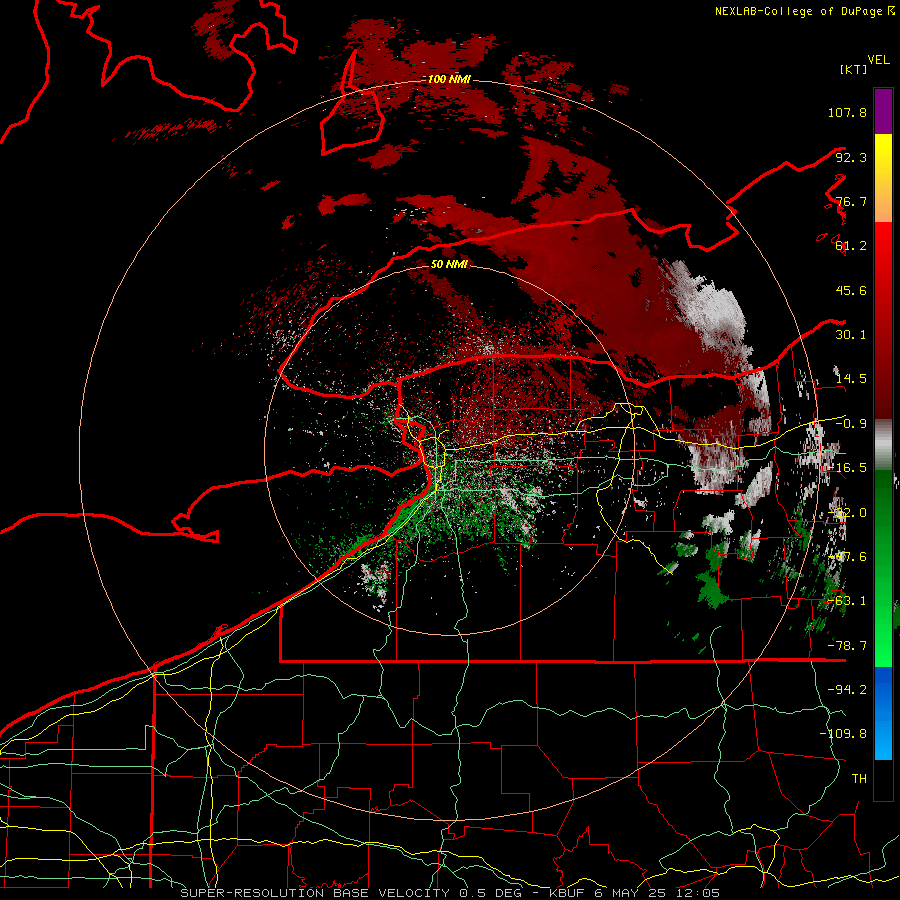Screen dimensions: 900x900
Task: Click the [KT] units label
Action: click(x=853, y=69)
